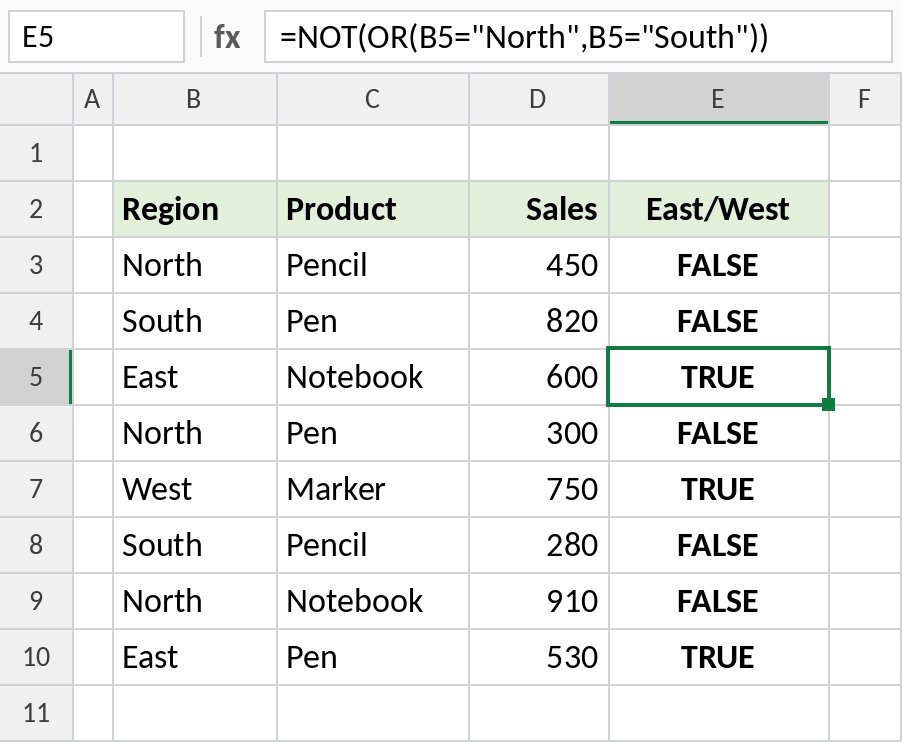Click the Name Box showing E5
This screenshot has width=902, height=742.
tap(96, 37)
